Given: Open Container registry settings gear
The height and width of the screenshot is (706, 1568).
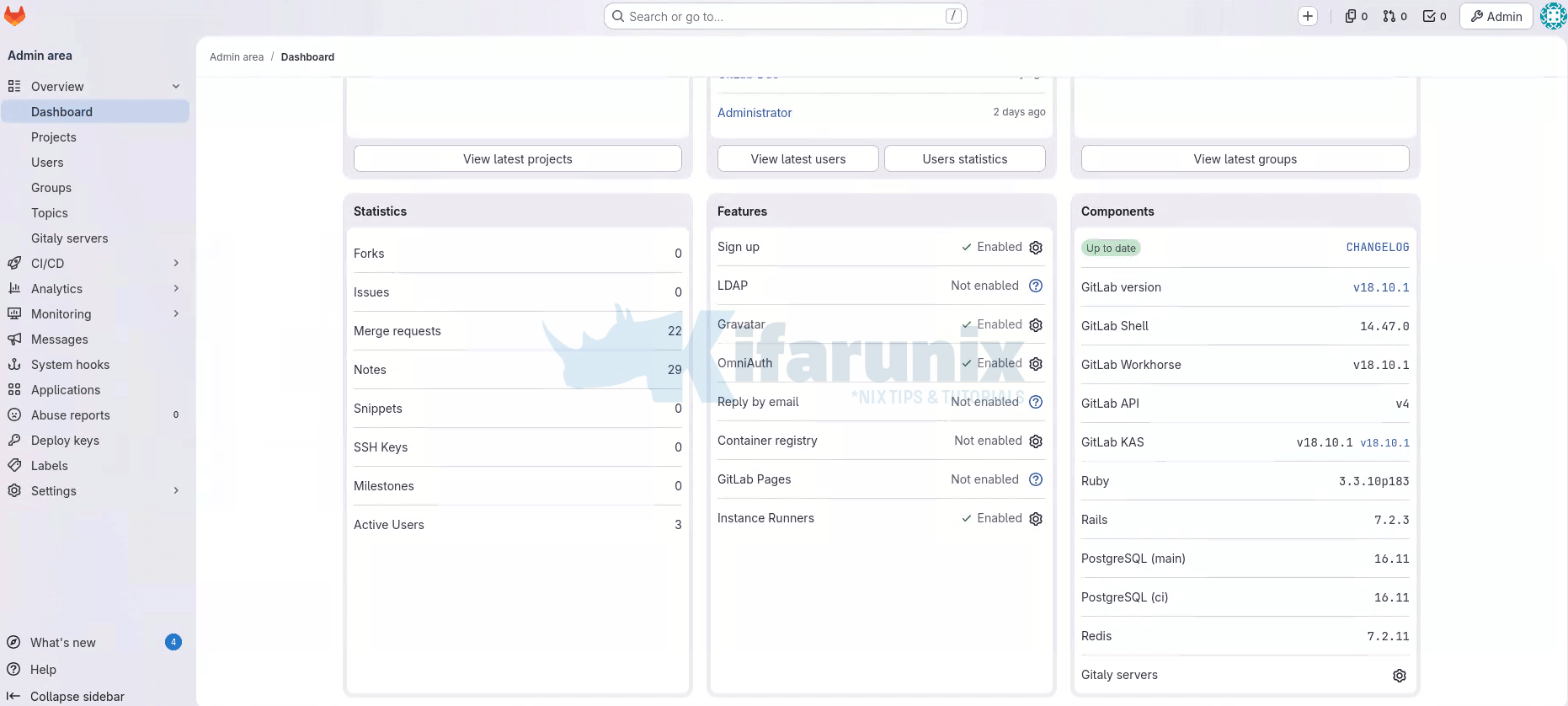Looking at the screenshot, I should [1036, 441].
